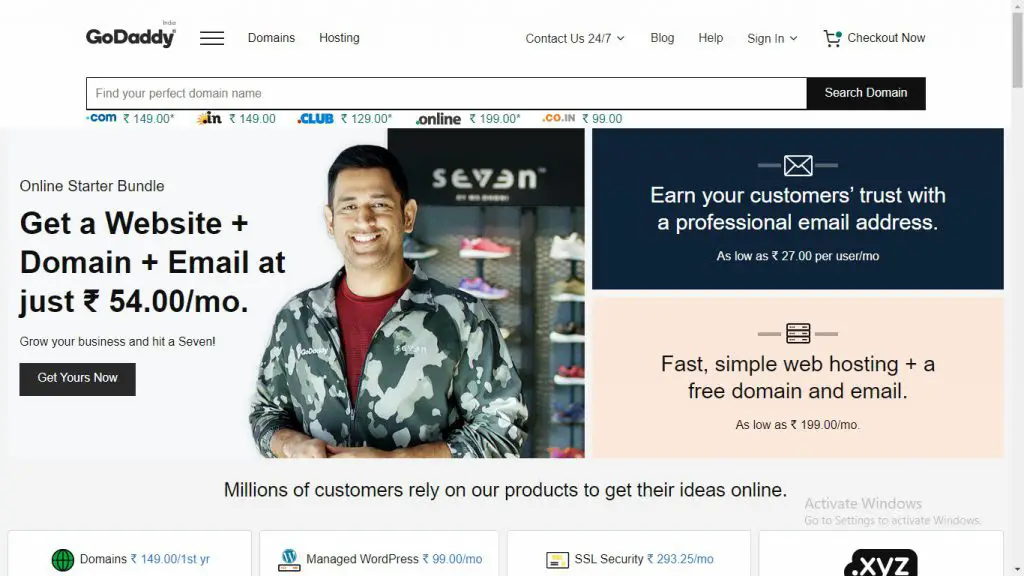Click "Grow your business and hit a Seven!" text
Viewport: 1024px width, 576px height.
pos(118,342)
